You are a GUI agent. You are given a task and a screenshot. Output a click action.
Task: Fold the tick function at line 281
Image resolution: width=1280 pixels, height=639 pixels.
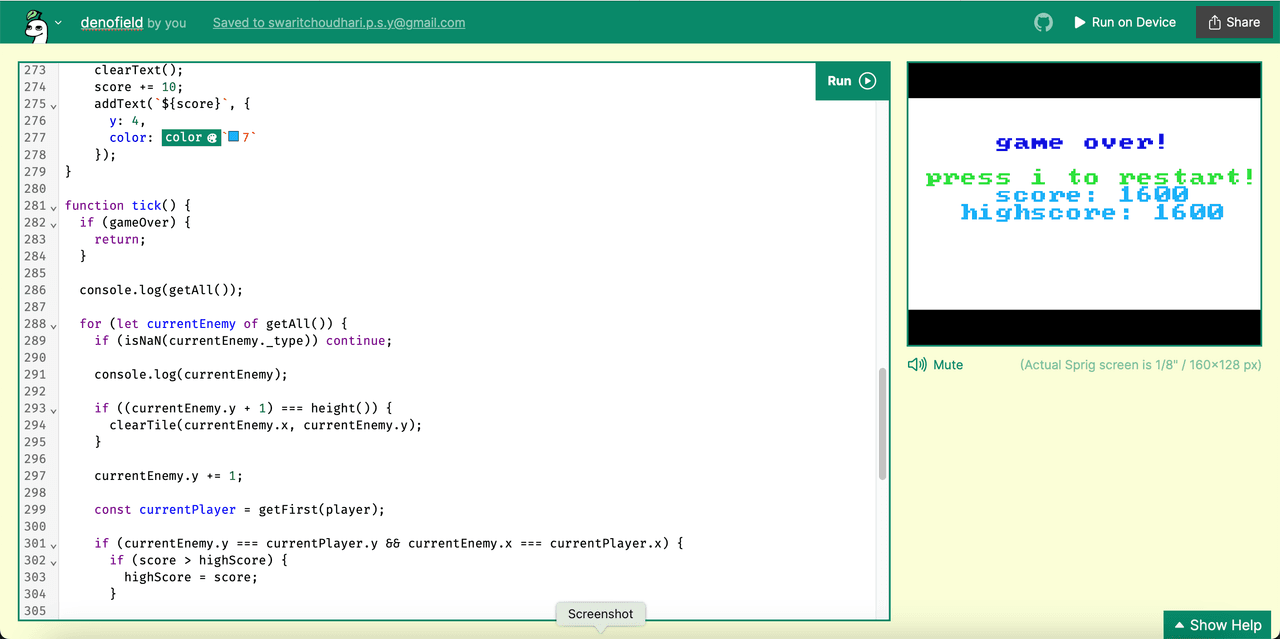coord(54,206)
